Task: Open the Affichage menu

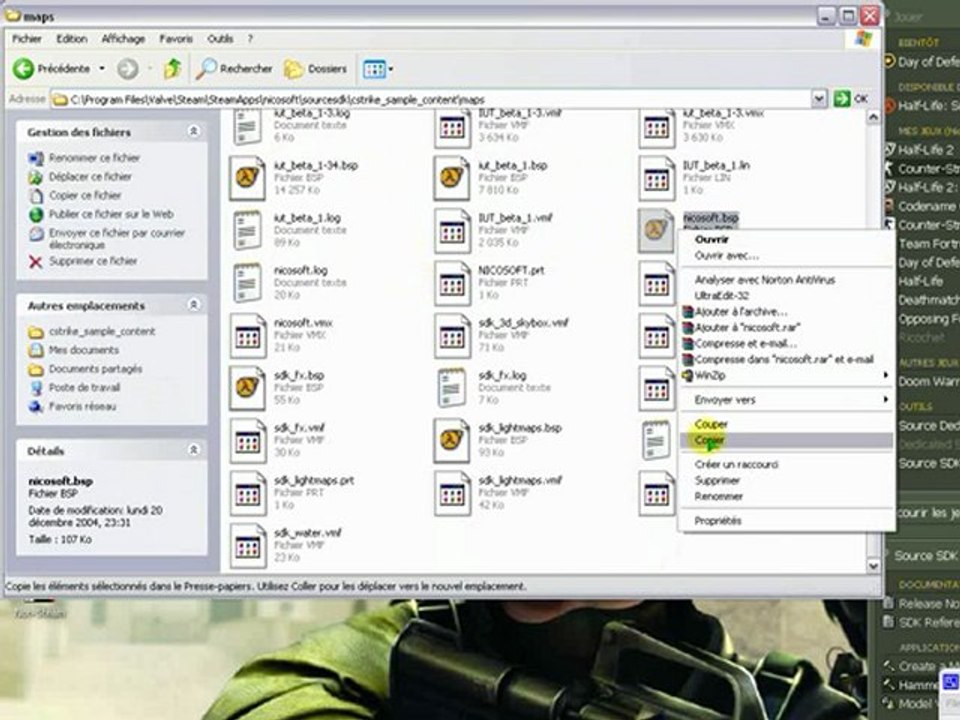Action: click(123, 39)
